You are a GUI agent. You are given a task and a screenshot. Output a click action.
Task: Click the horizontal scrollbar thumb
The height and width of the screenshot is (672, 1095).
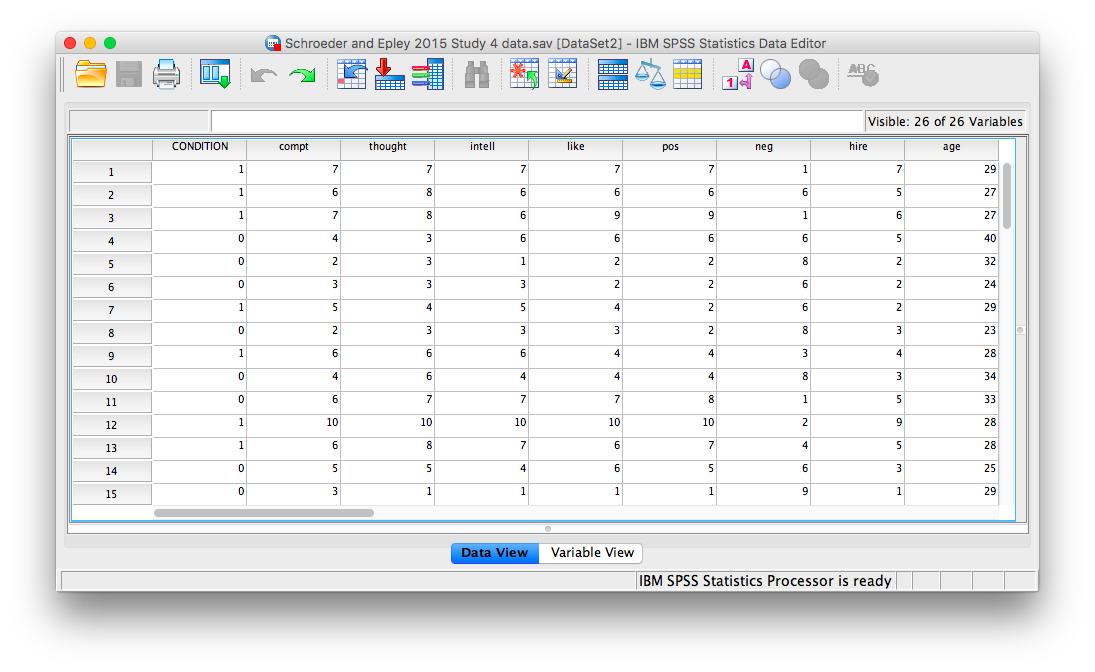point(264,513)
